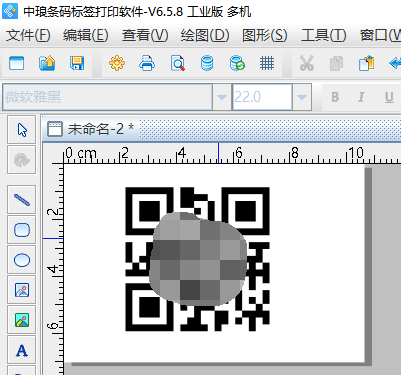
Task: Toggle italic formatting I button
Action: 361,97
